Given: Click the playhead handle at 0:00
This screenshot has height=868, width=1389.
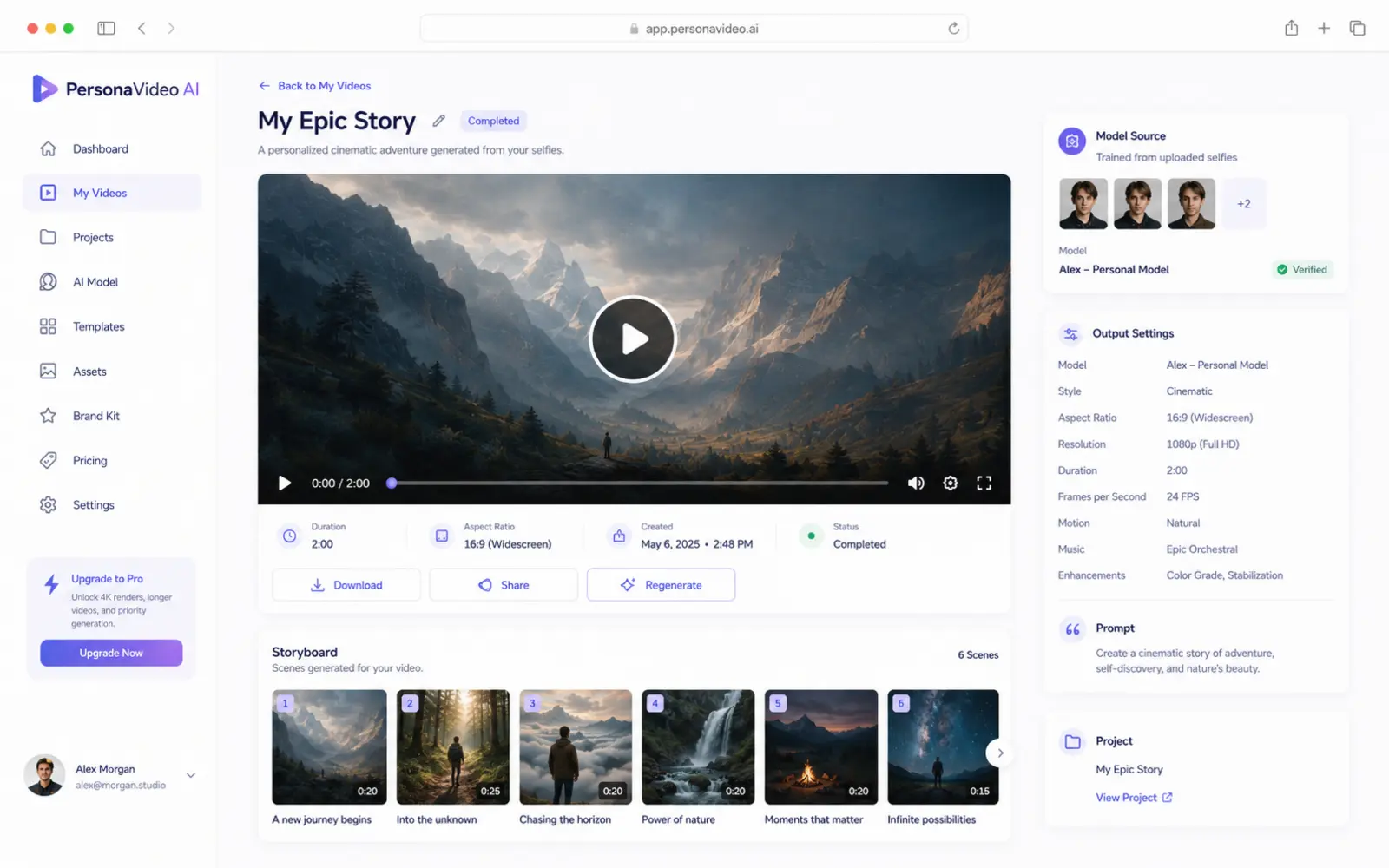Looking at the screenshot, I should (x=392, y=483).
